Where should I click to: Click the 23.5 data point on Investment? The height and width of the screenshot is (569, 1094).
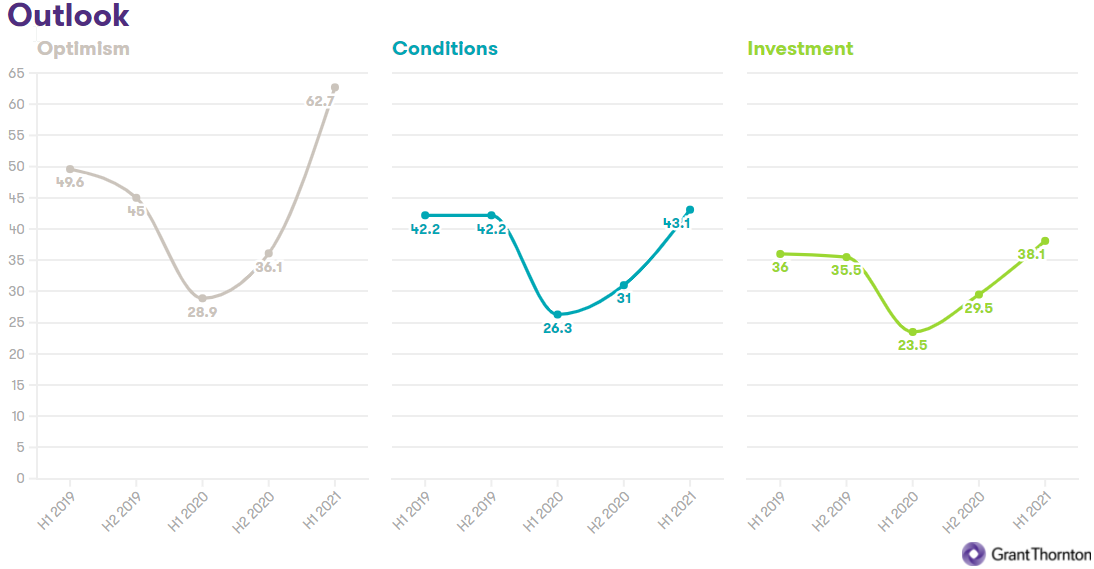912,332
